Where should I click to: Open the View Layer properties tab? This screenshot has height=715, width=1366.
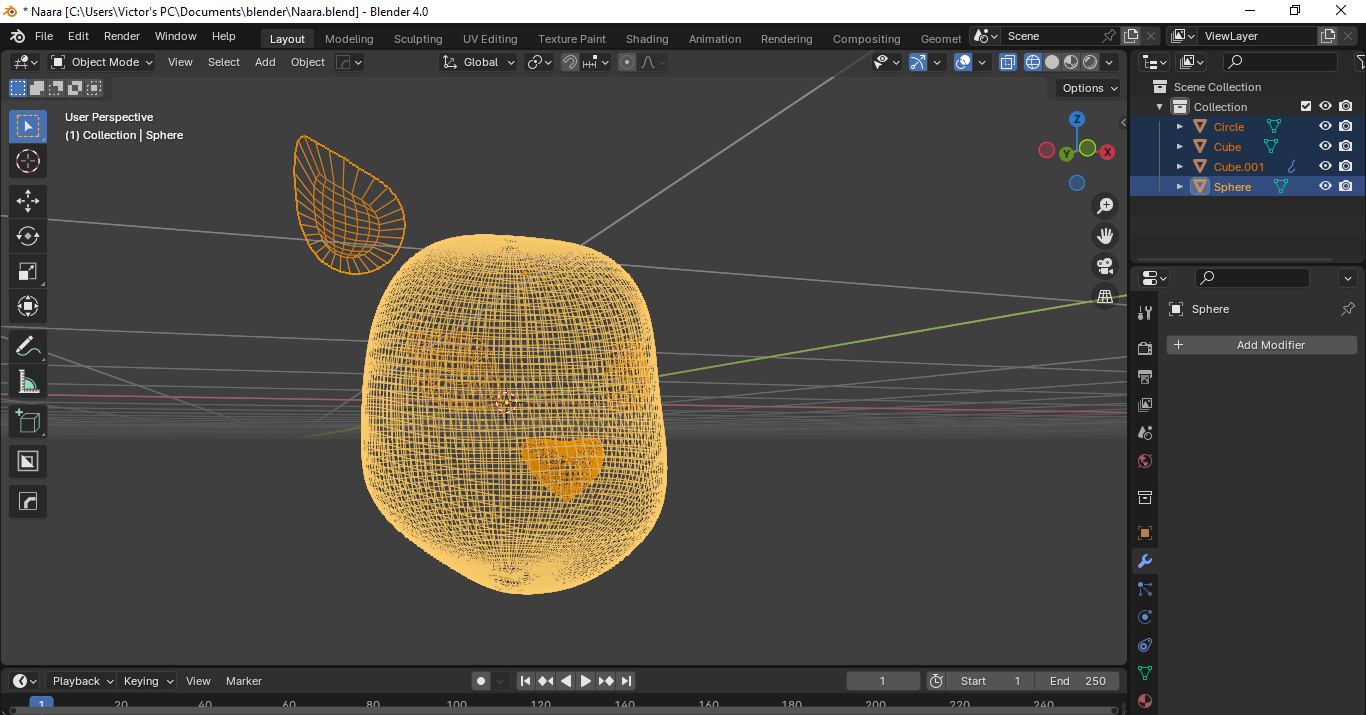point(1145,405)
